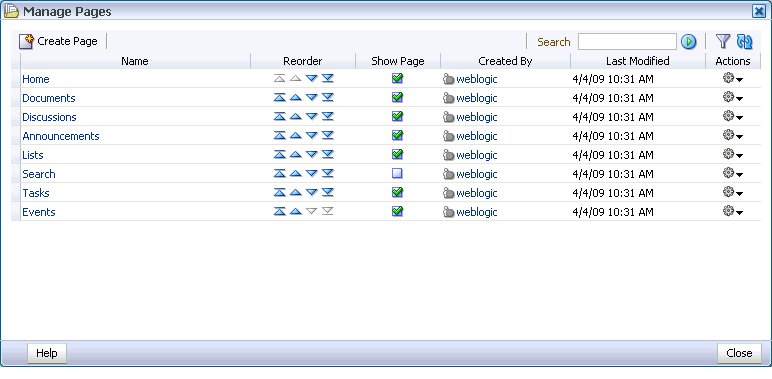The width and height of the screenshot is (772, 379).
Task: Click the refresh pages icon
Action: pyautogui.click(x=744, y=41)
